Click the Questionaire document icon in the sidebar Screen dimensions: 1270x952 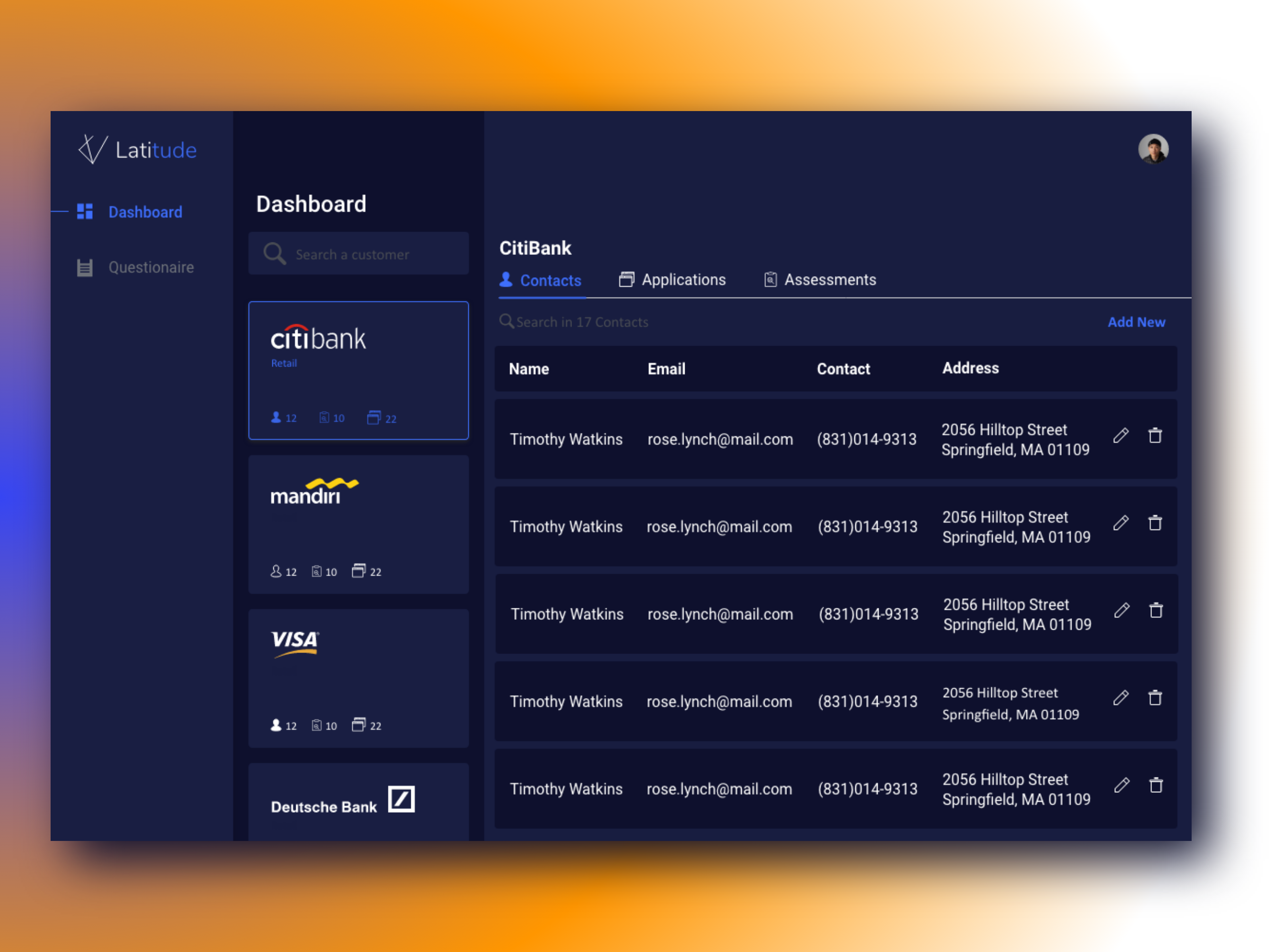coord(85,267)
